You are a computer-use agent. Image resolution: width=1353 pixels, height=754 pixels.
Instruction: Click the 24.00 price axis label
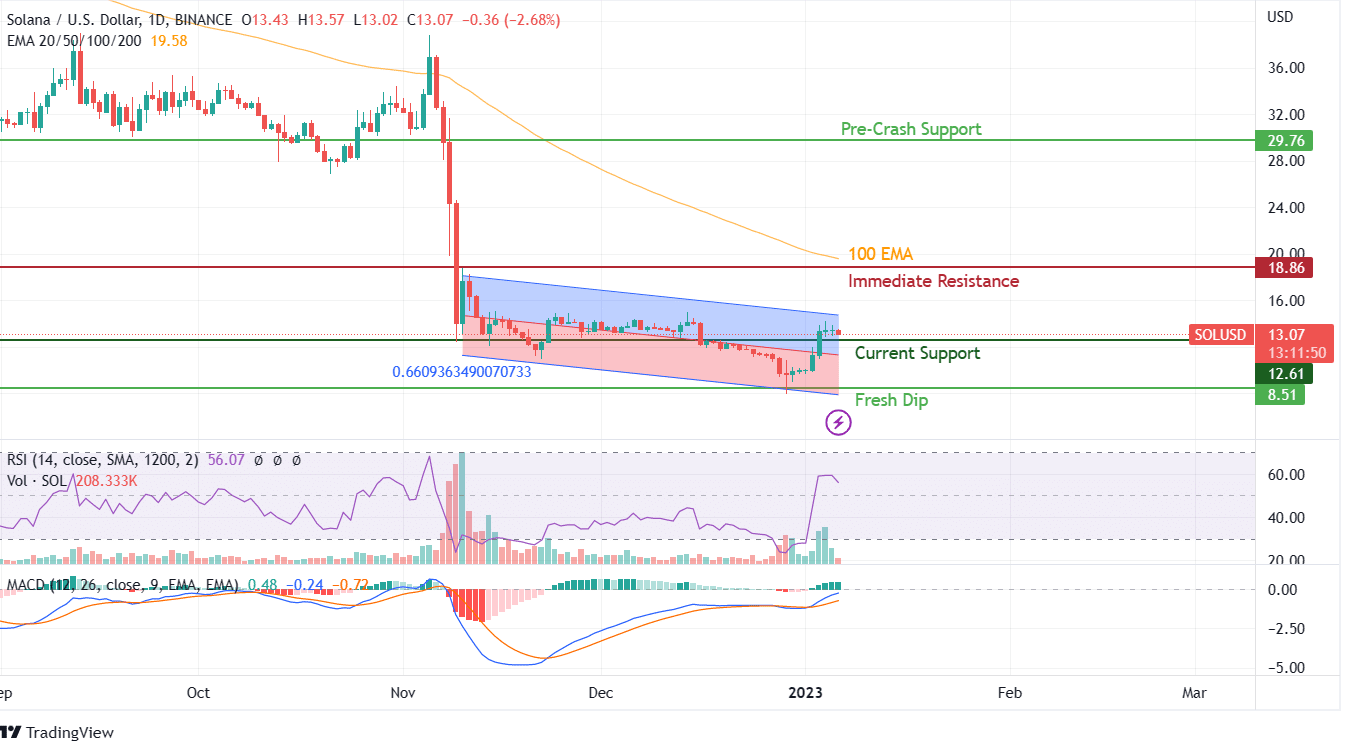point(1286,208)
